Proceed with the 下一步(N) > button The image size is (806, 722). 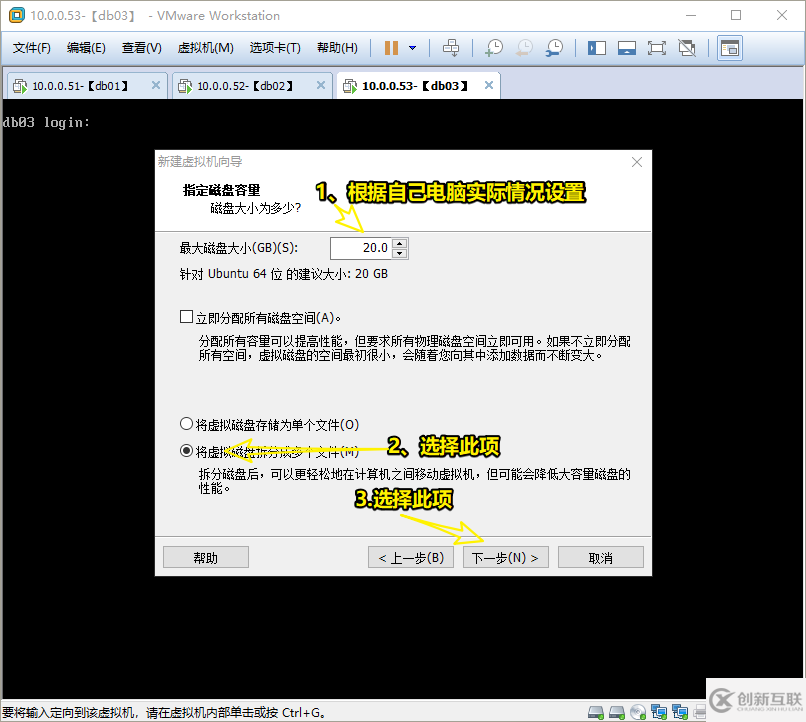pos(505,558)
